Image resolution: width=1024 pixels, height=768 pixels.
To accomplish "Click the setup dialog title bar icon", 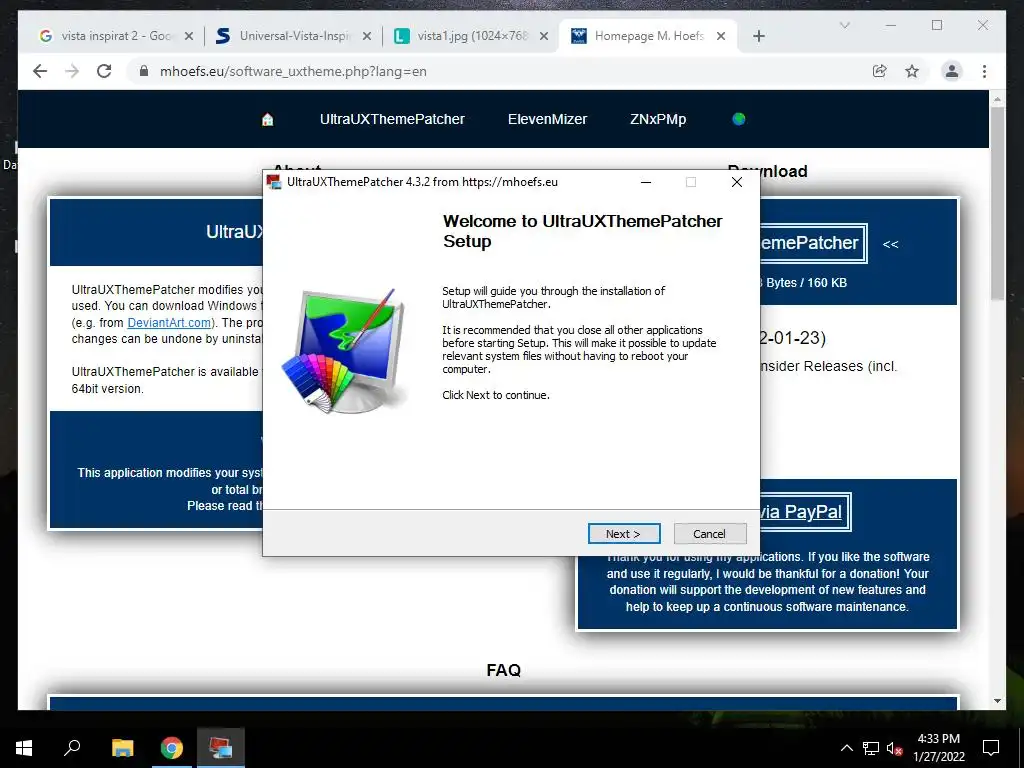I will coord(274,182).
